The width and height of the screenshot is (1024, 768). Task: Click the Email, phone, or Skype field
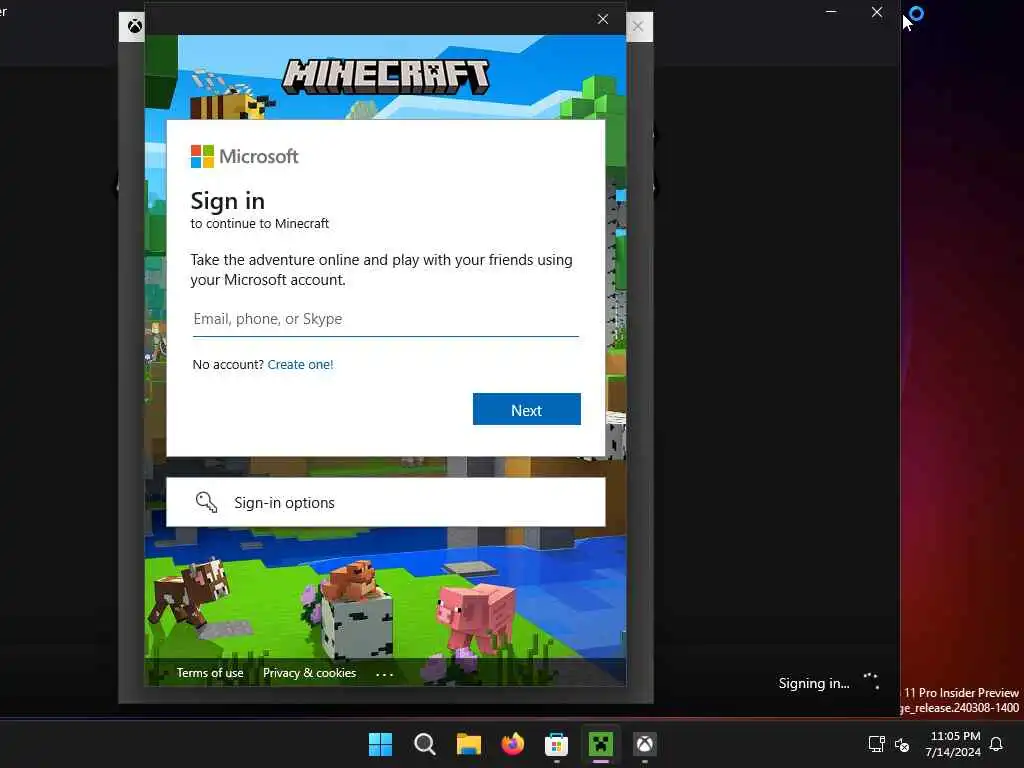pyautogui.click(x=385, y=319)
